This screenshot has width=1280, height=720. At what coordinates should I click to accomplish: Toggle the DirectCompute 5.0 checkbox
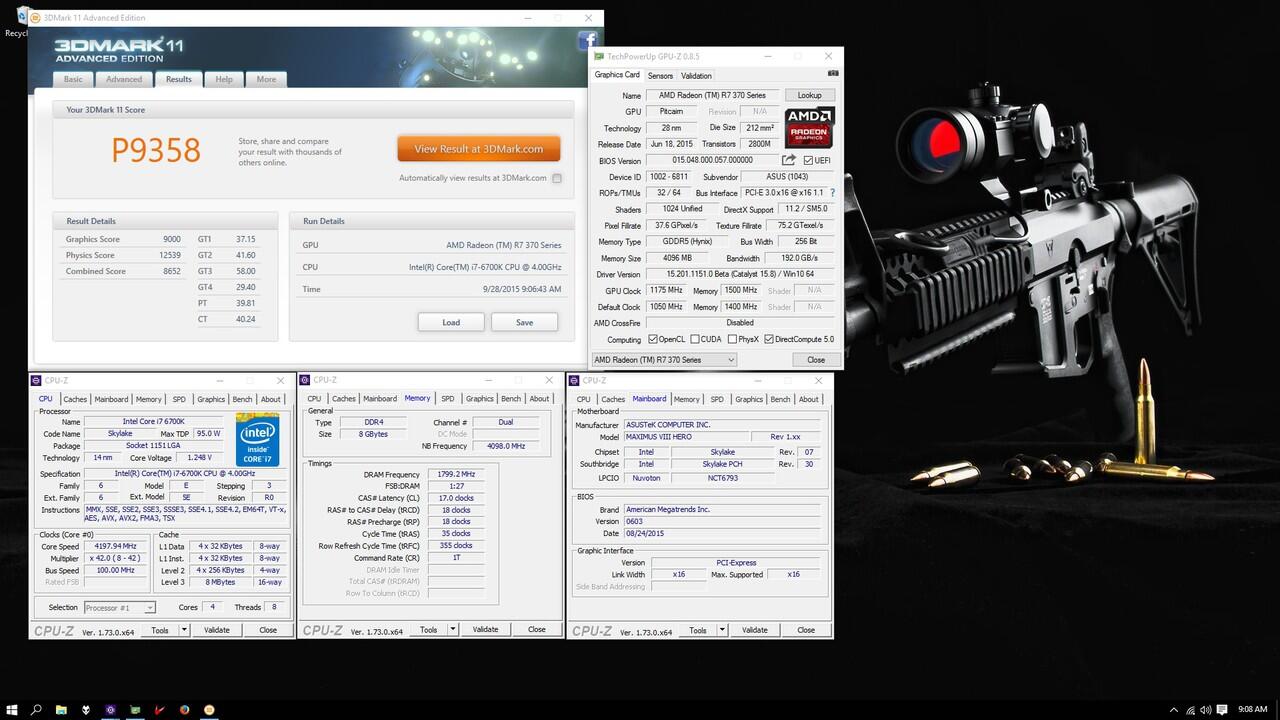pos(769,339)
